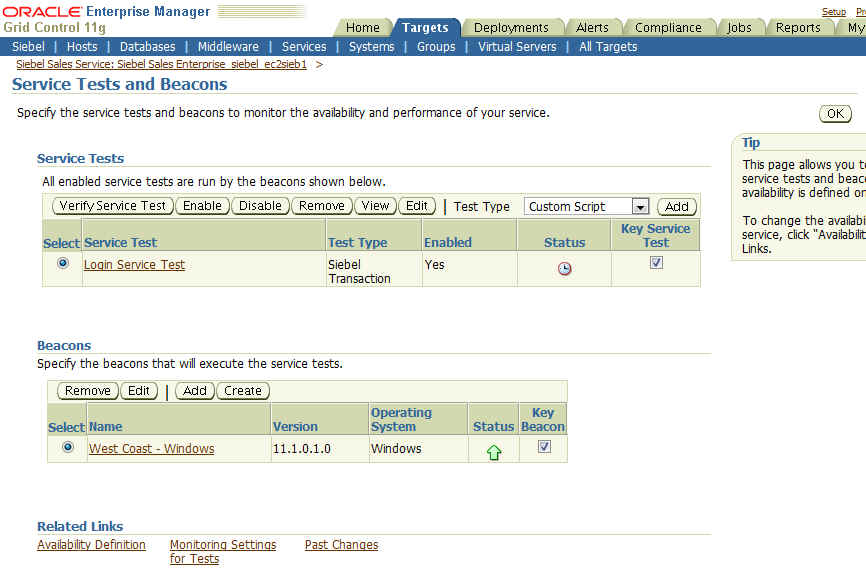866x575 pixels.
Task: Toggle the Key Beacon checkbox
Action: (544, 446)
